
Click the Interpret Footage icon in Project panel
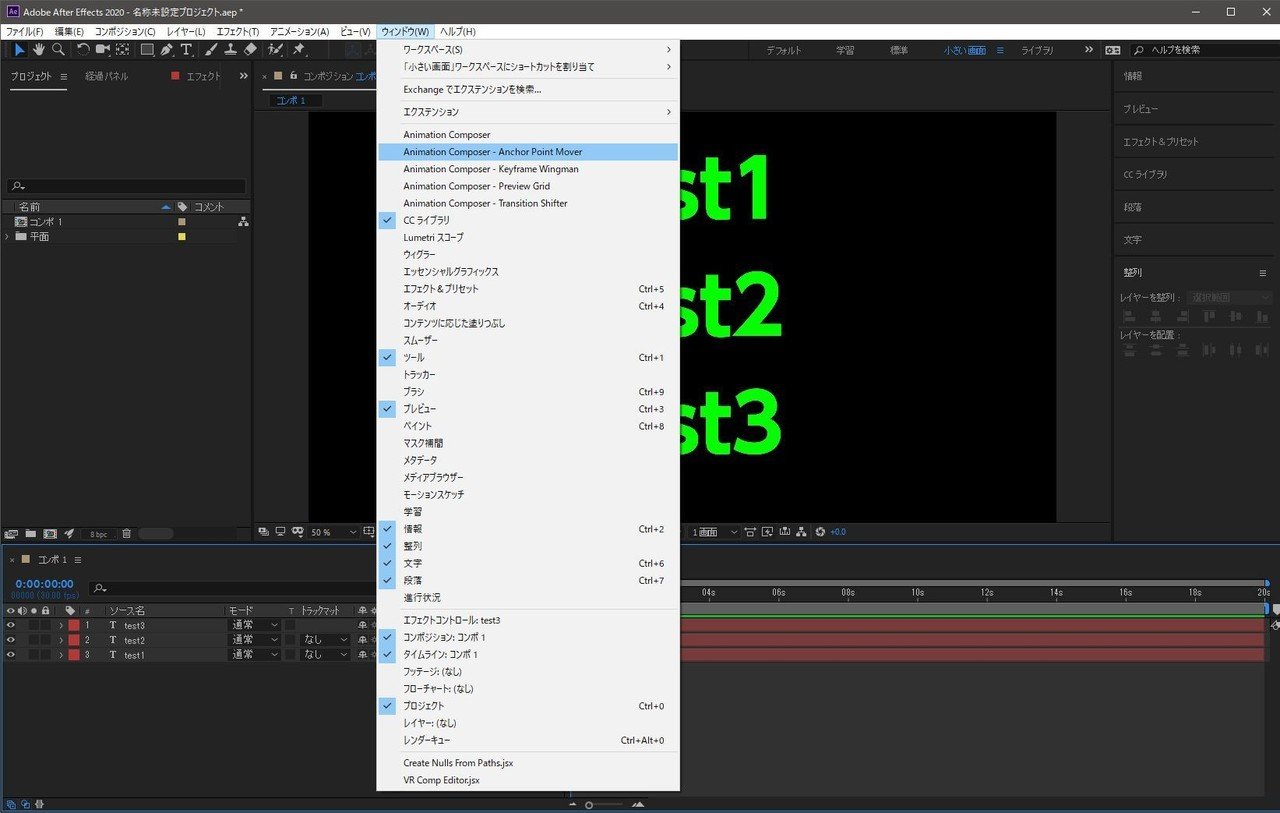pyautogui.click(x=12, y=533)
